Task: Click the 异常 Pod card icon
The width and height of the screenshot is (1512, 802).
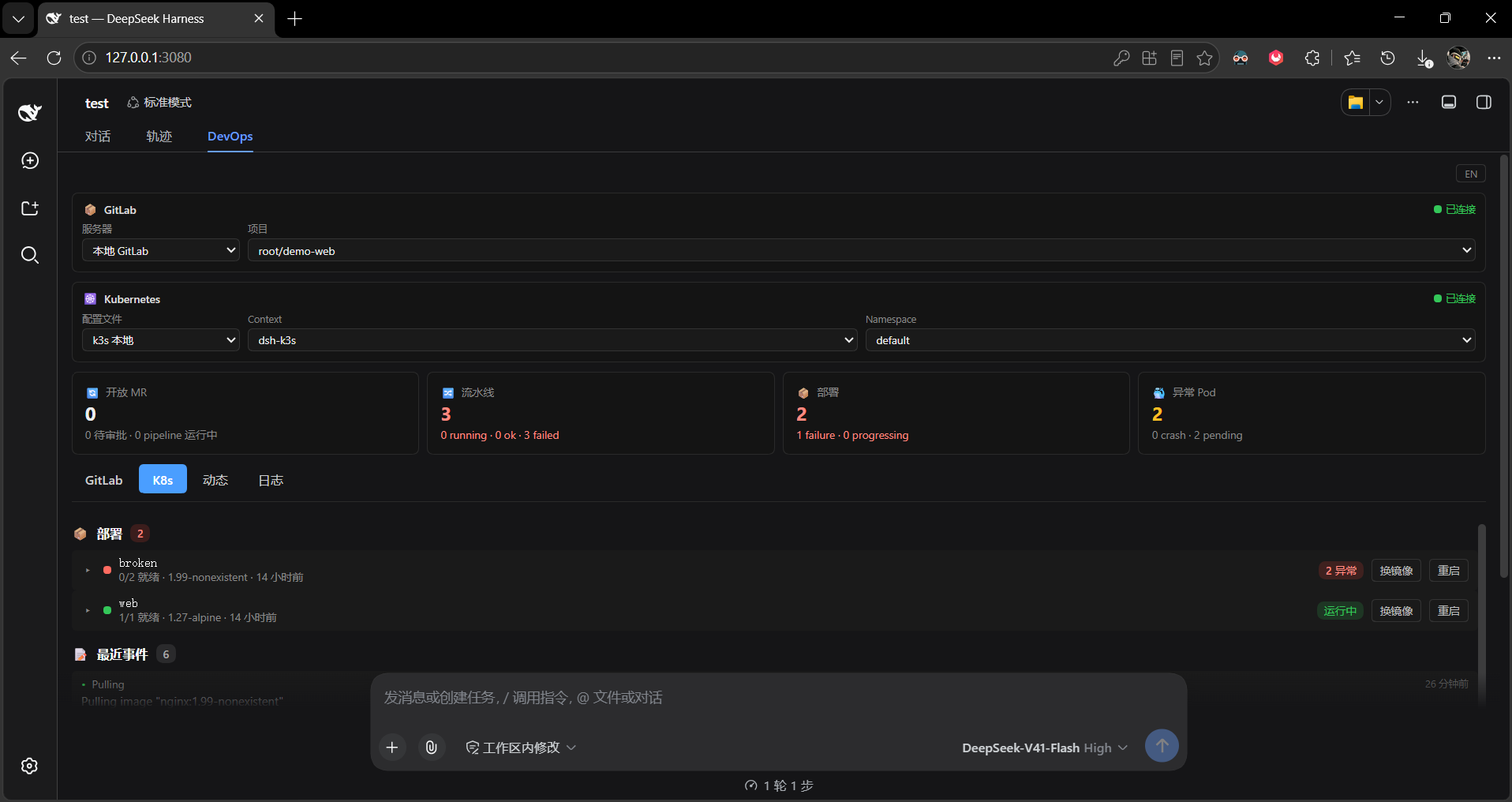Action: tap(1158, 393)
